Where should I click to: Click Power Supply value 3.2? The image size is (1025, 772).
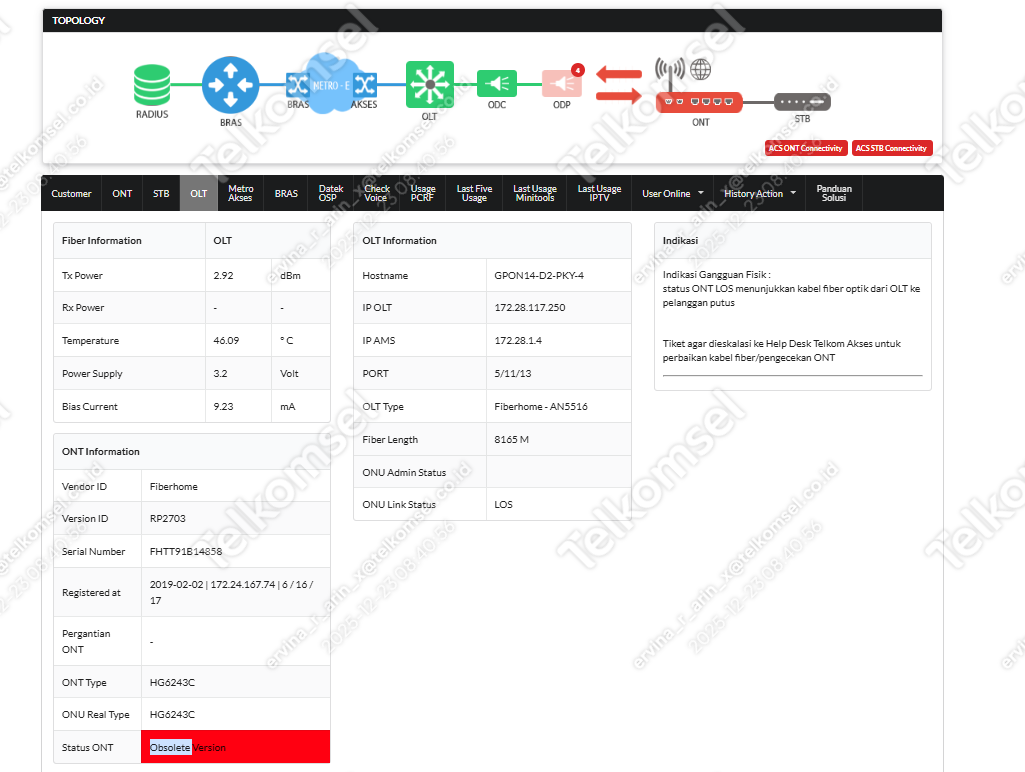pyautogui.click(x=220, y=374)
